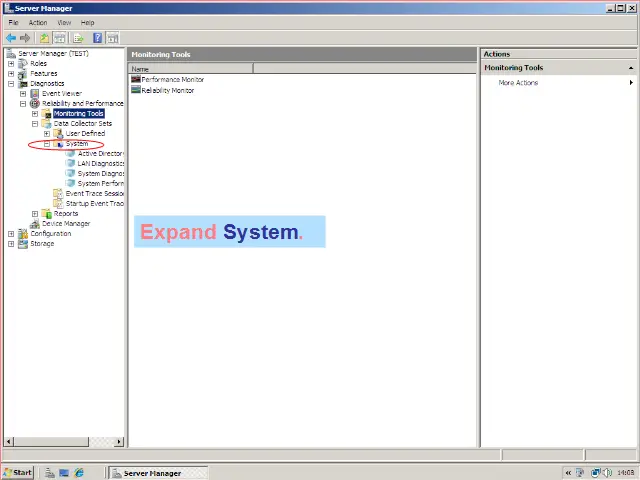Click the Start button
Viewport: 640px width, 480px height.
tap(18, 473)
